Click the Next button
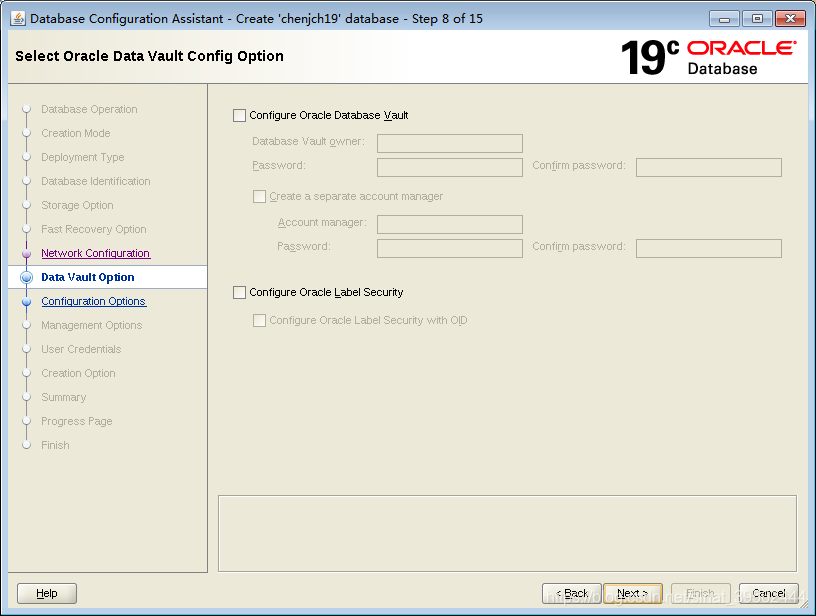 click(x=633, y=593)
